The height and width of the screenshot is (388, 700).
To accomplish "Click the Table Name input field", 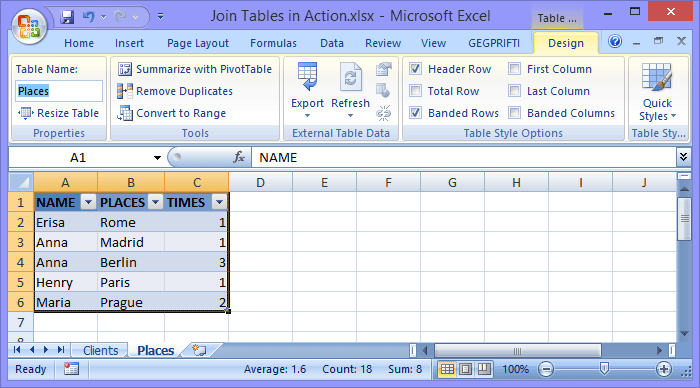I will pos(59,91).
